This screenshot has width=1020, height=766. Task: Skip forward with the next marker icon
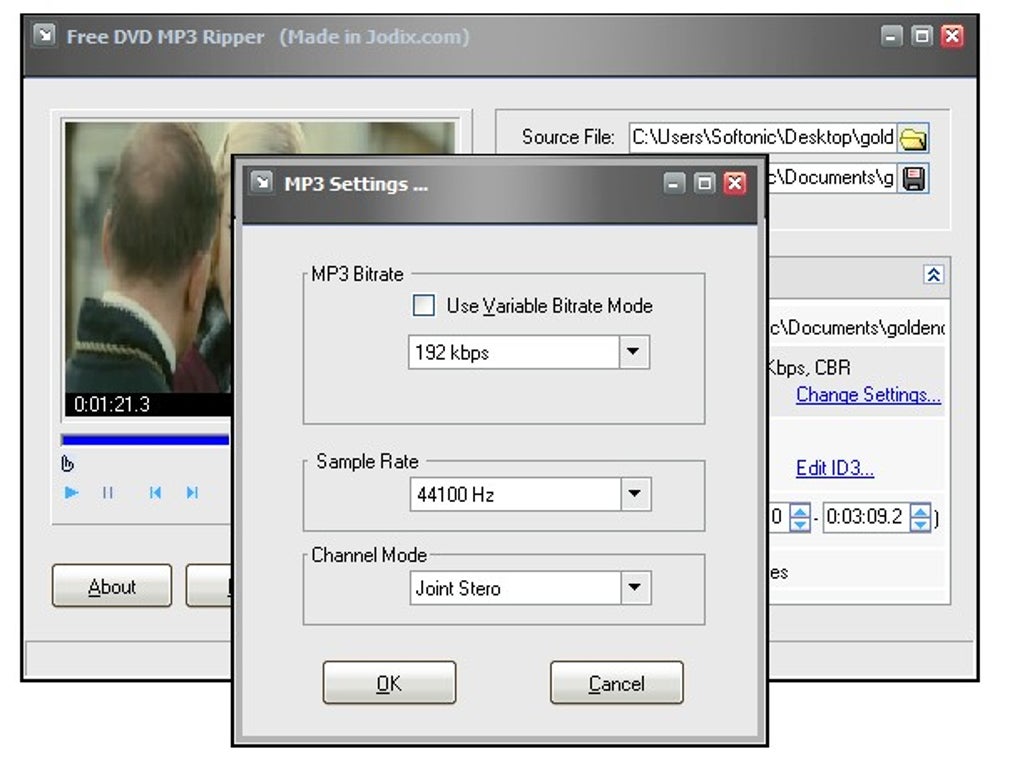[192, 492]
